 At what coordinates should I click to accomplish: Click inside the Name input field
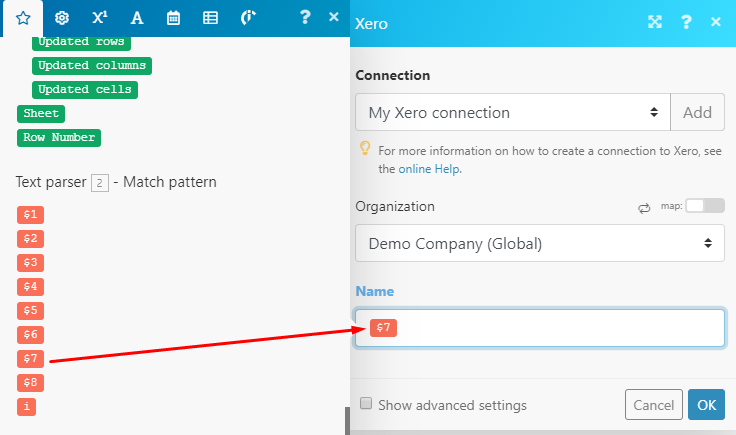point(540,328)
